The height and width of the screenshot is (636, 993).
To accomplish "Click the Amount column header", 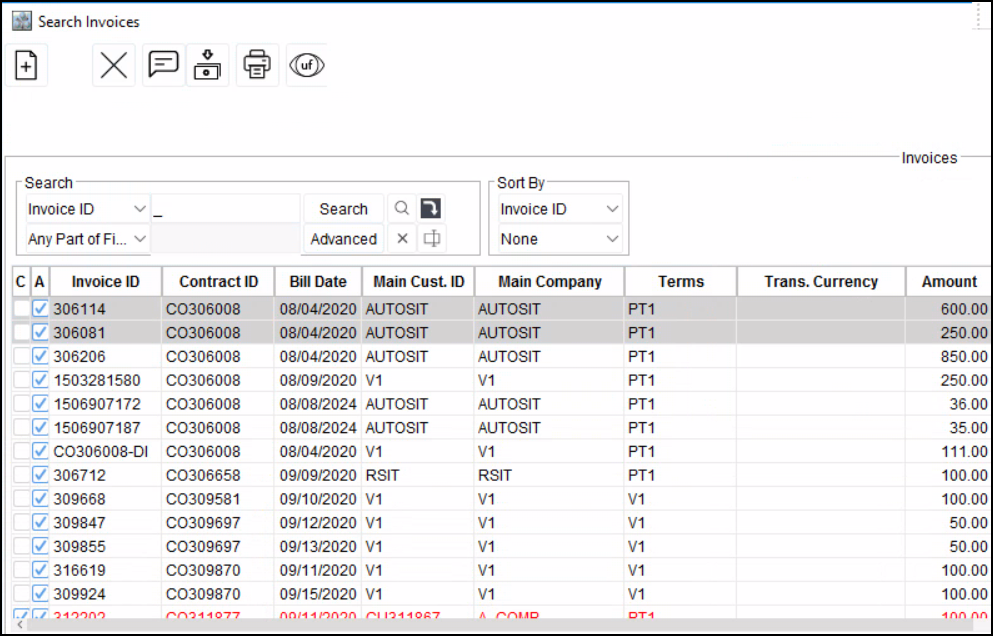I will pyautogui.click(x=948, y=282).
